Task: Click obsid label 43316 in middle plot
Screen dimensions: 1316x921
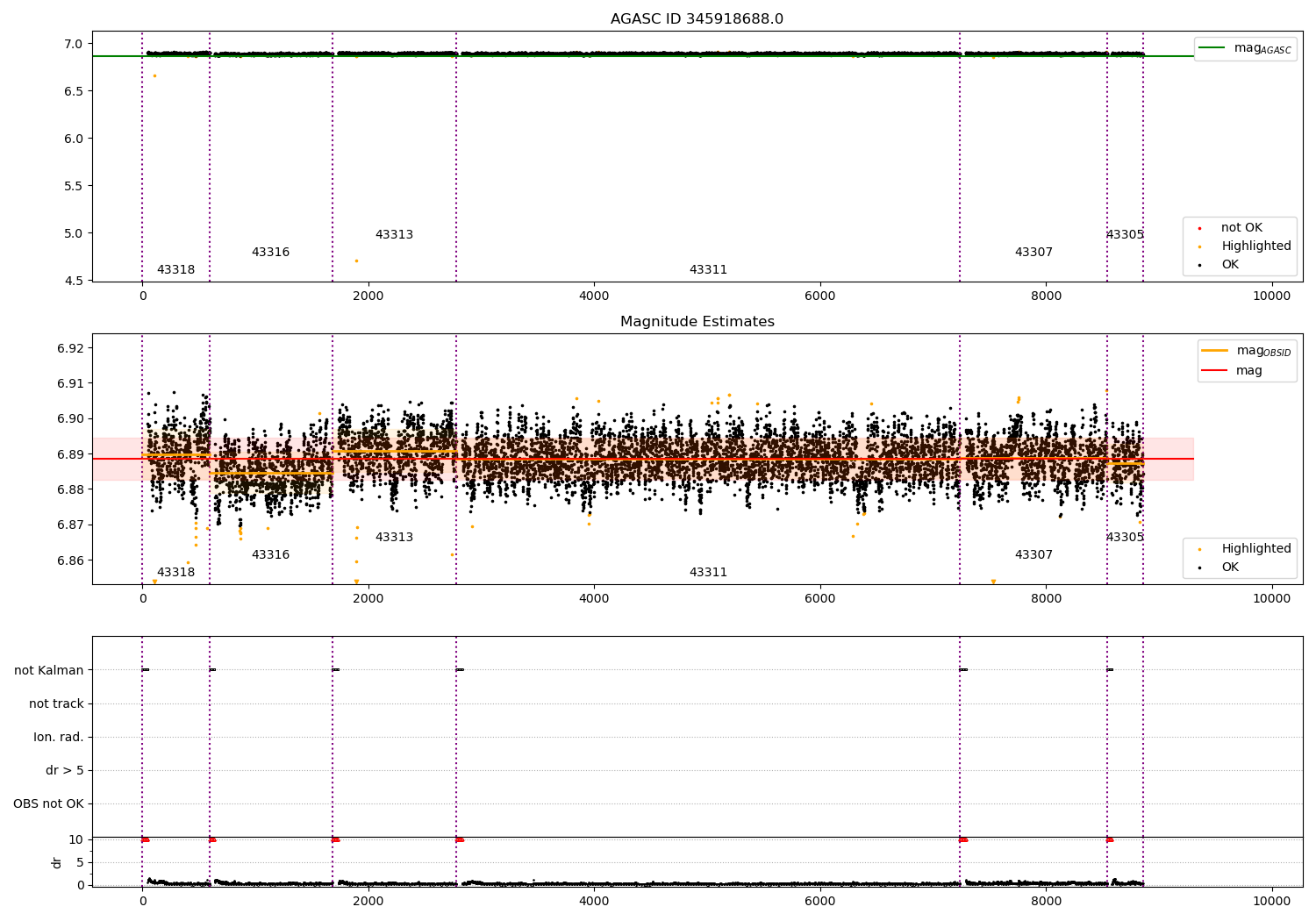Action: point(270,555)
